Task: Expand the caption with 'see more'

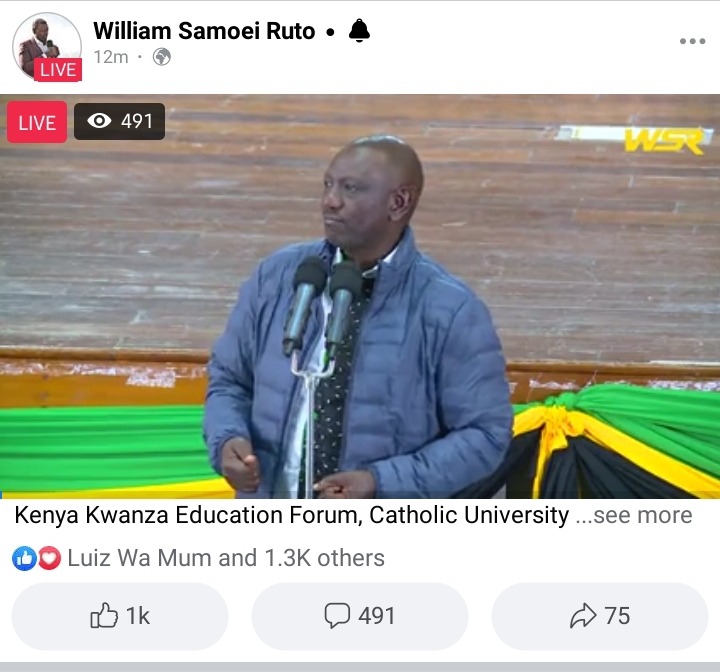Action: [x=634, y=515]
